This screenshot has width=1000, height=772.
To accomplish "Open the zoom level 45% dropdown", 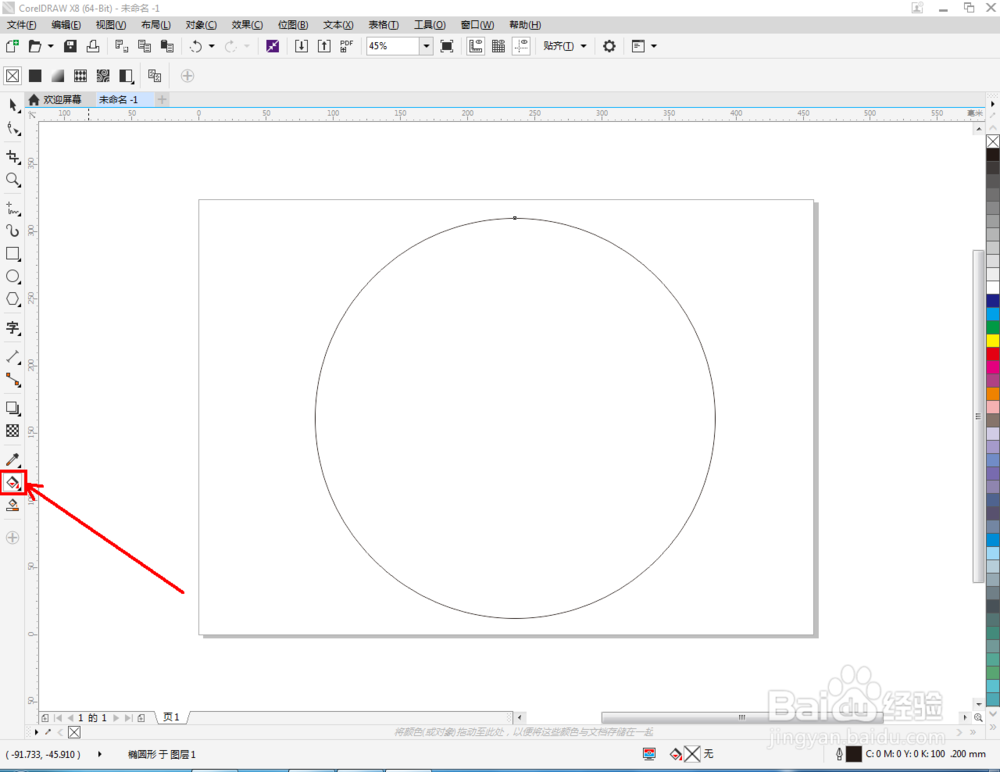I will click(x=426, y=46).
